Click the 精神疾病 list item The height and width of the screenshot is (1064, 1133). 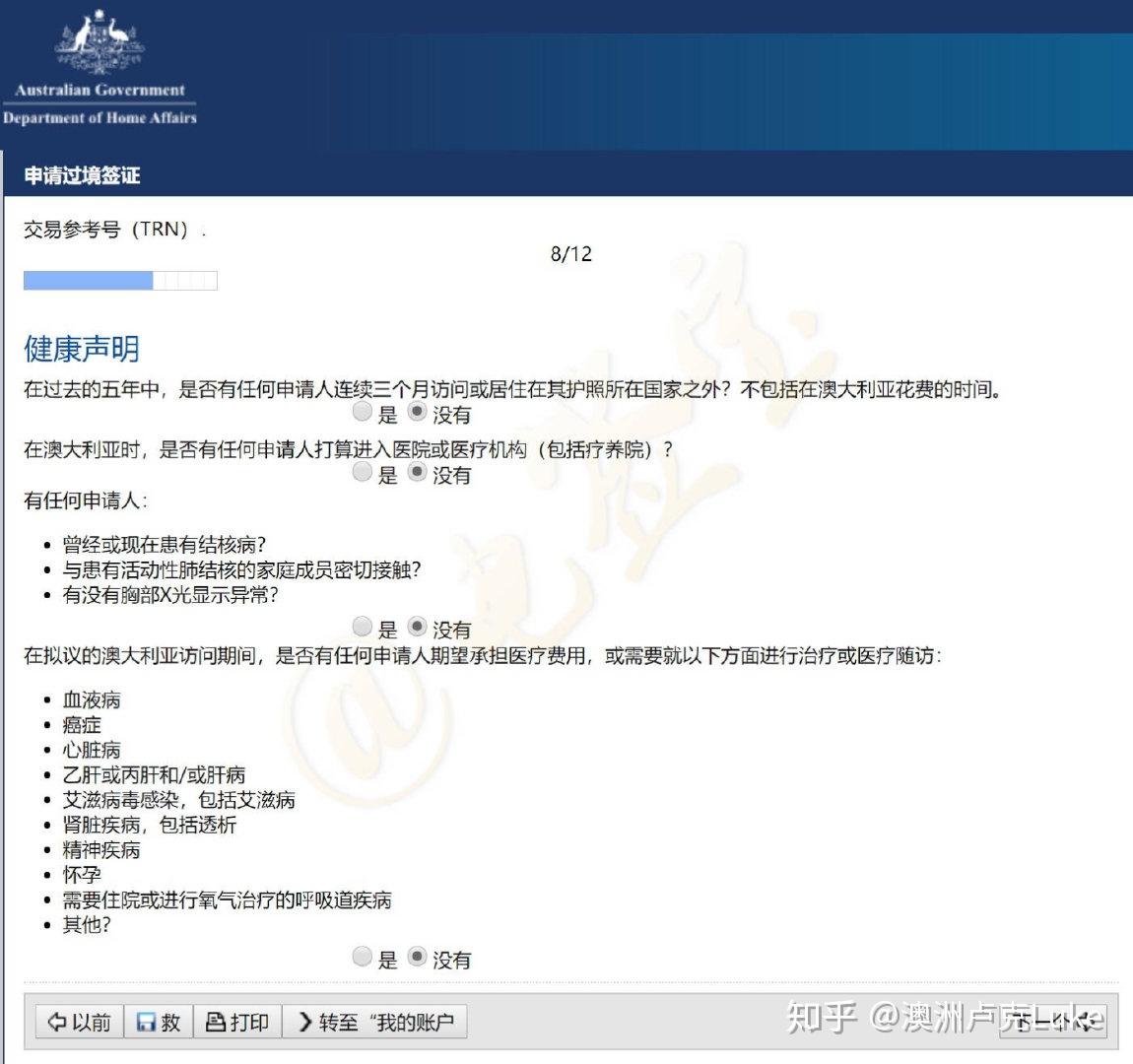pos(101,849)
